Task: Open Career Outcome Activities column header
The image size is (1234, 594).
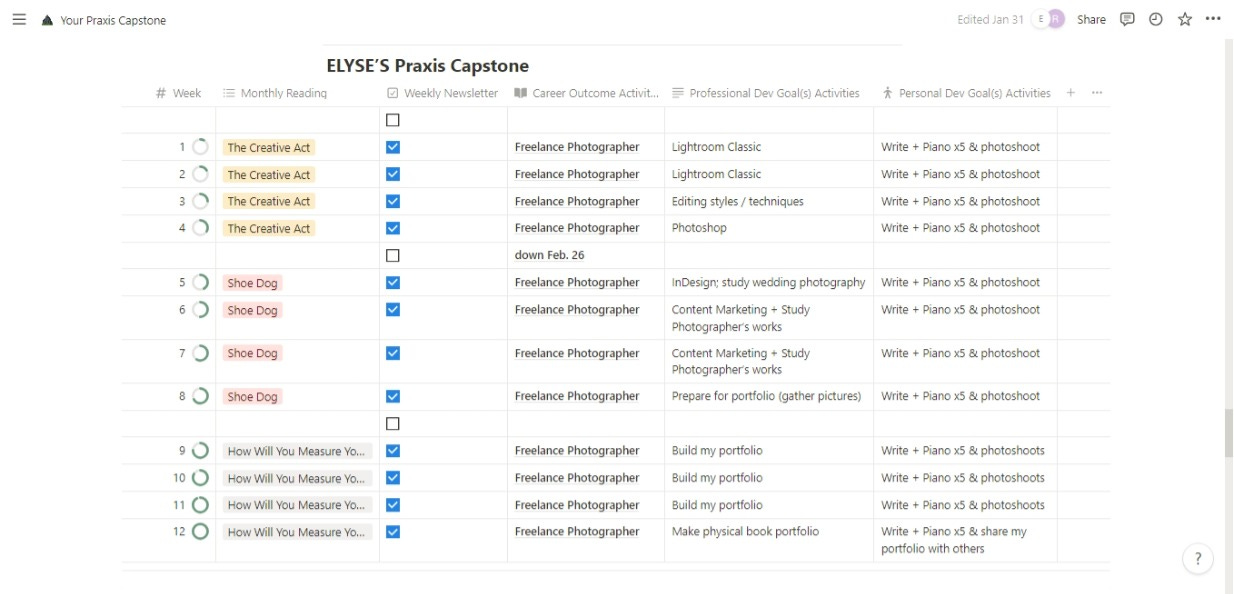Action: (x=586, y=93)
